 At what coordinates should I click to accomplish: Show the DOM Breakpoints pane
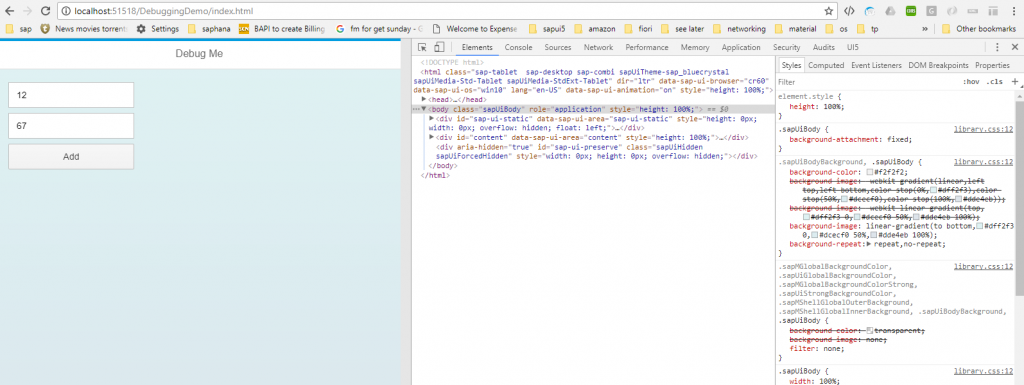938,65
